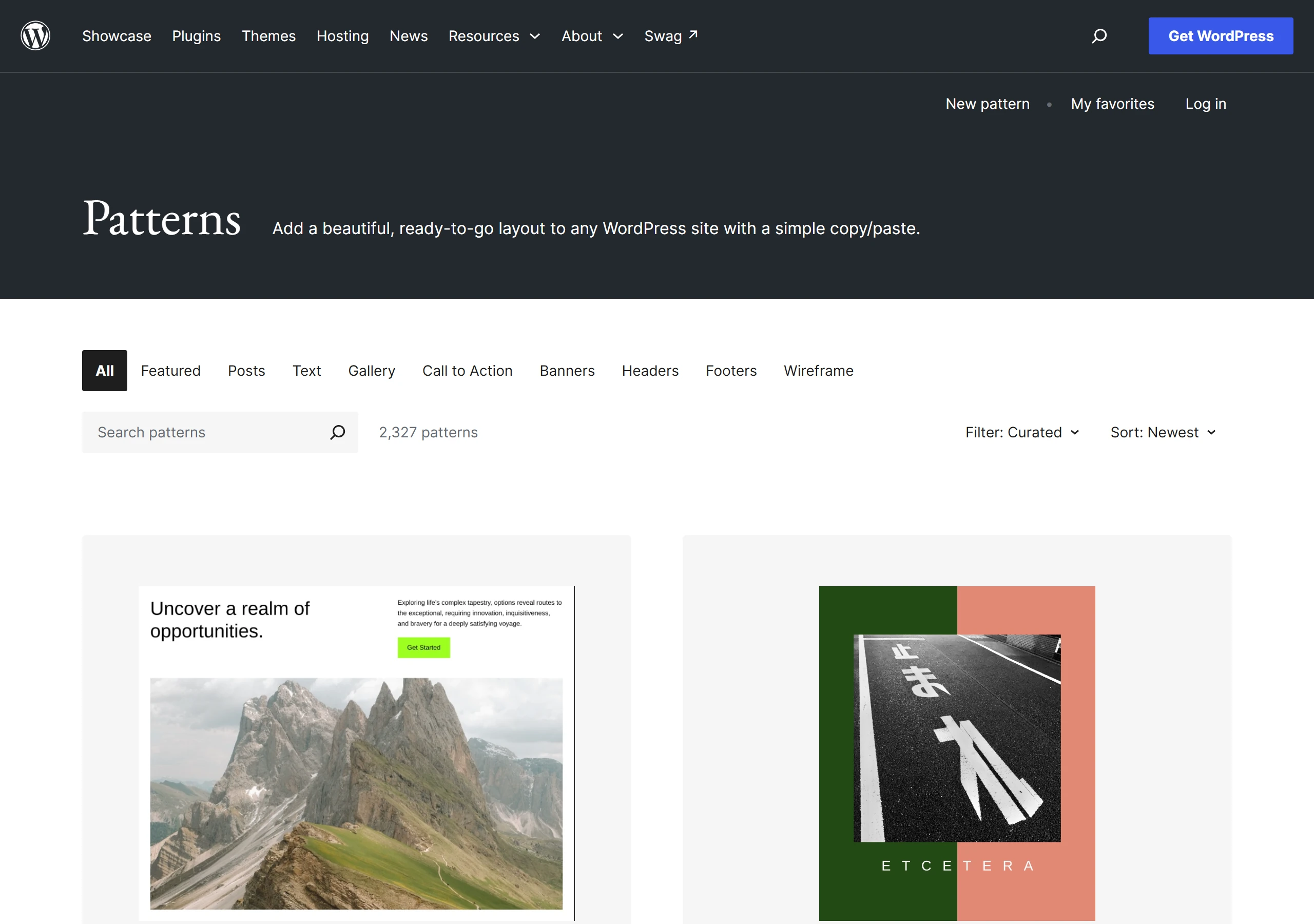
Task: Go to the Plugins page
Action: pos(196,36)
